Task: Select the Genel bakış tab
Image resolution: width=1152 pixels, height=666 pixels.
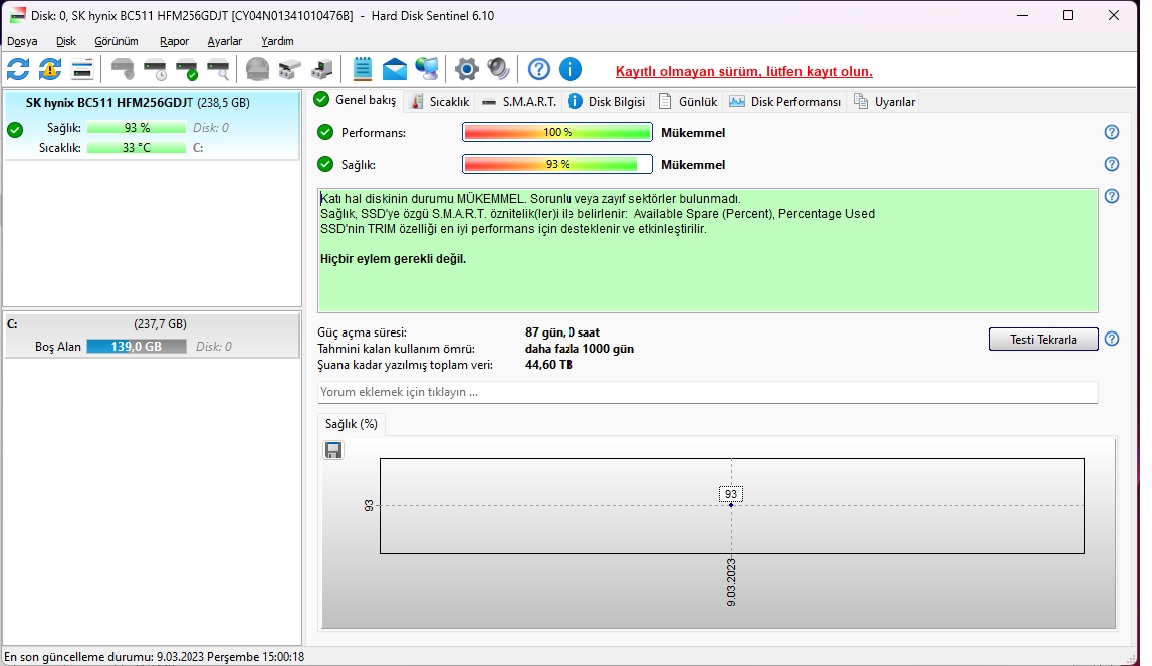Action: tap(356, 100)
